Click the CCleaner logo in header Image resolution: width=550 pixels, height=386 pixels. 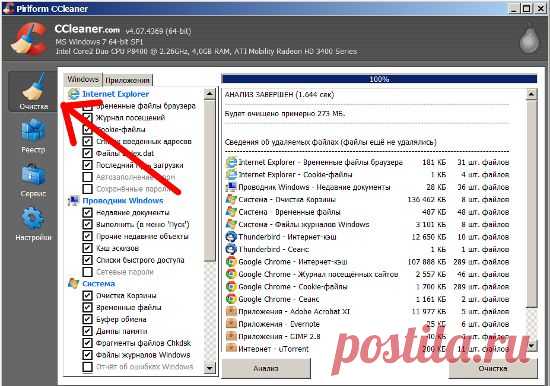tap(29, 38)
